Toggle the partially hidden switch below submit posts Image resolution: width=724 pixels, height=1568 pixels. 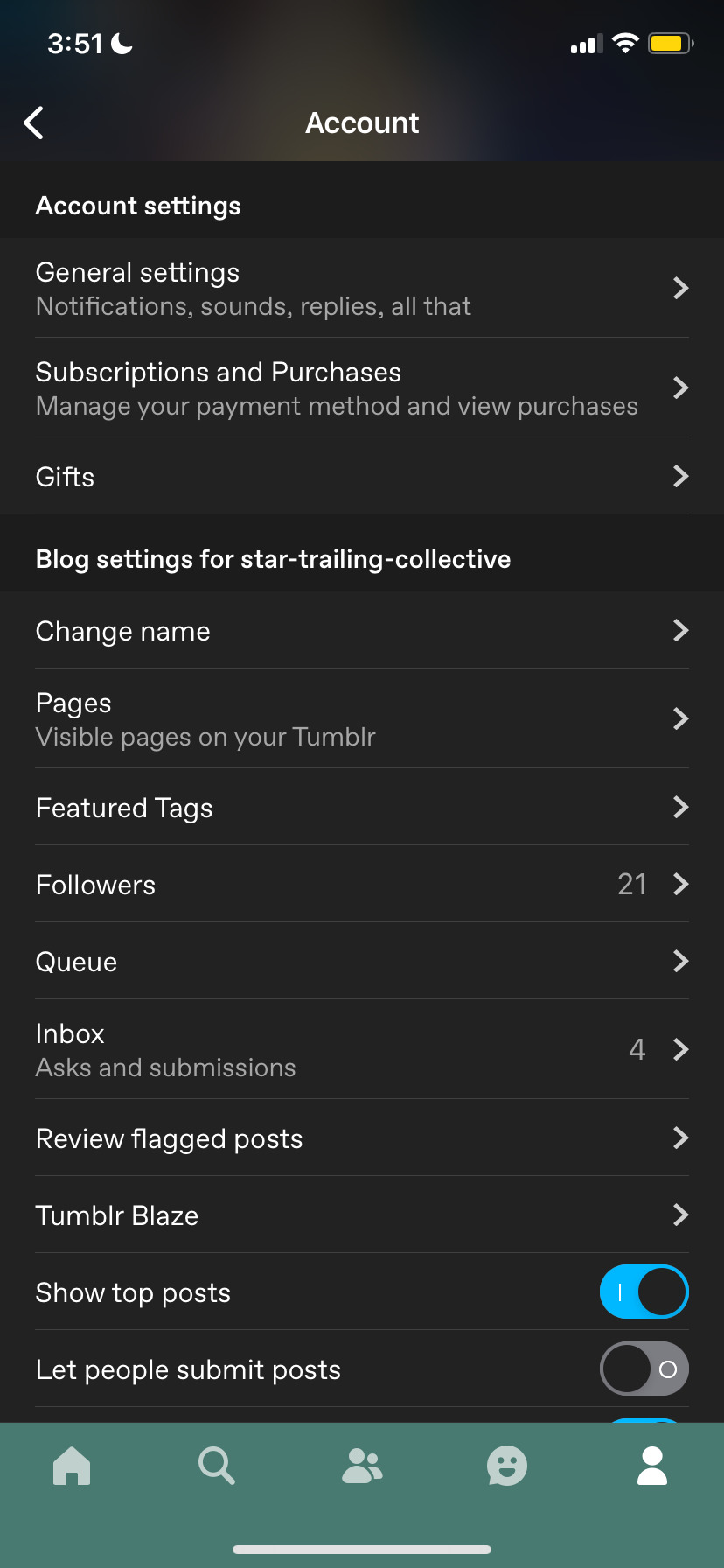click(x=644, y=1420)
